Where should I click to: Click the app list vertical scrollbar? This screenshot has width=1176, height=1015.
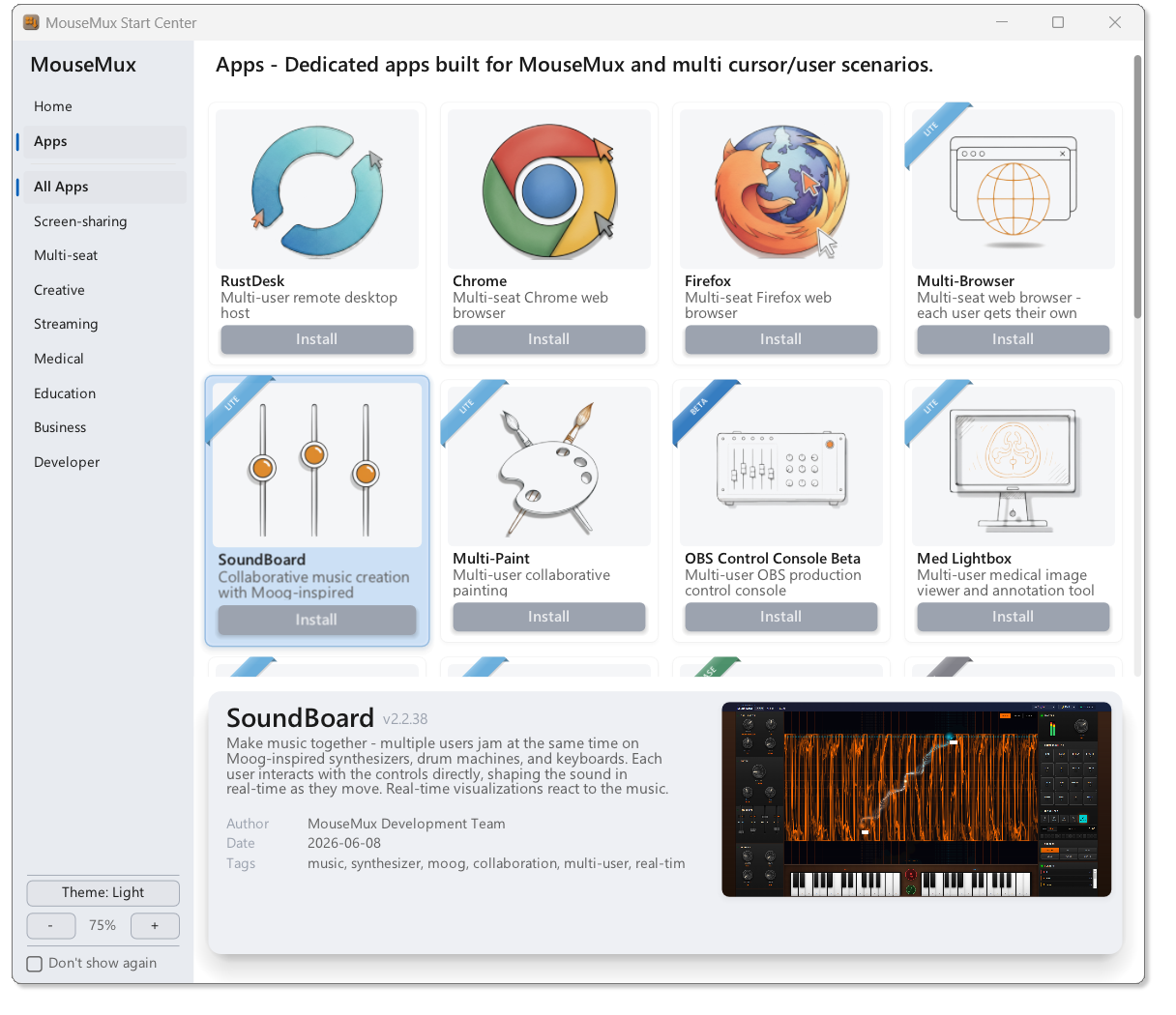pos(1138,186)
